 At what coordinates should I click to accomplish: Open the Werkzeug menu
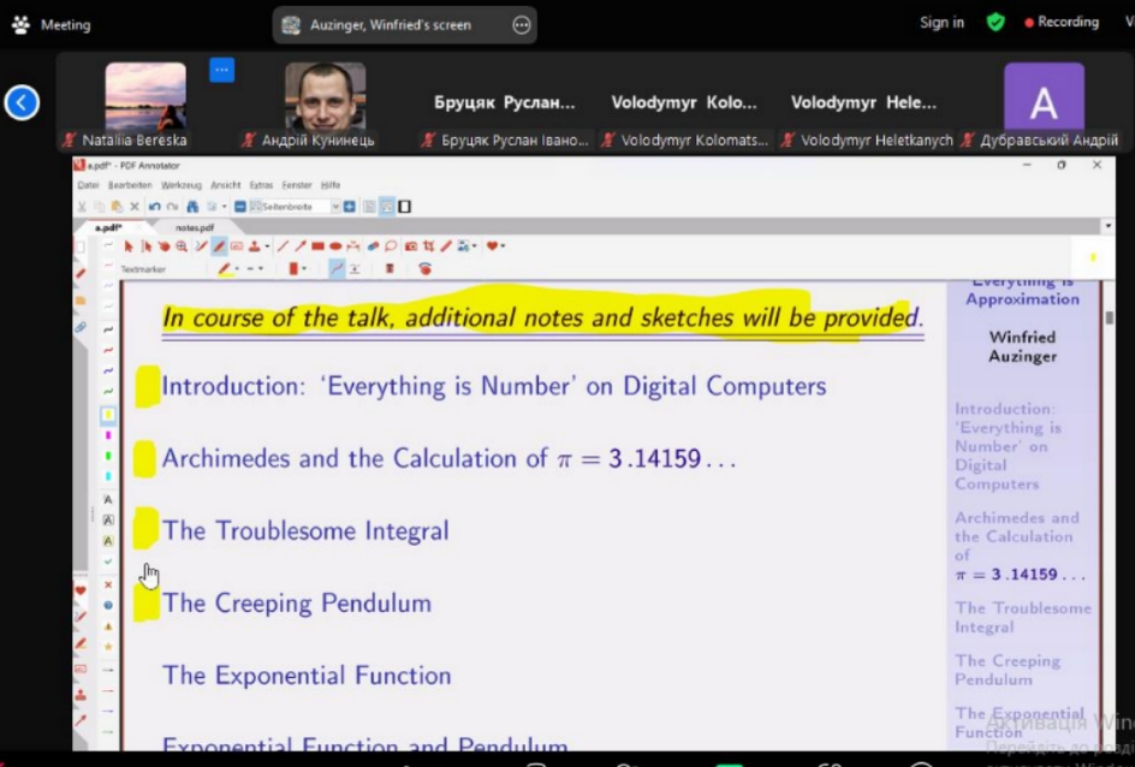181,185
